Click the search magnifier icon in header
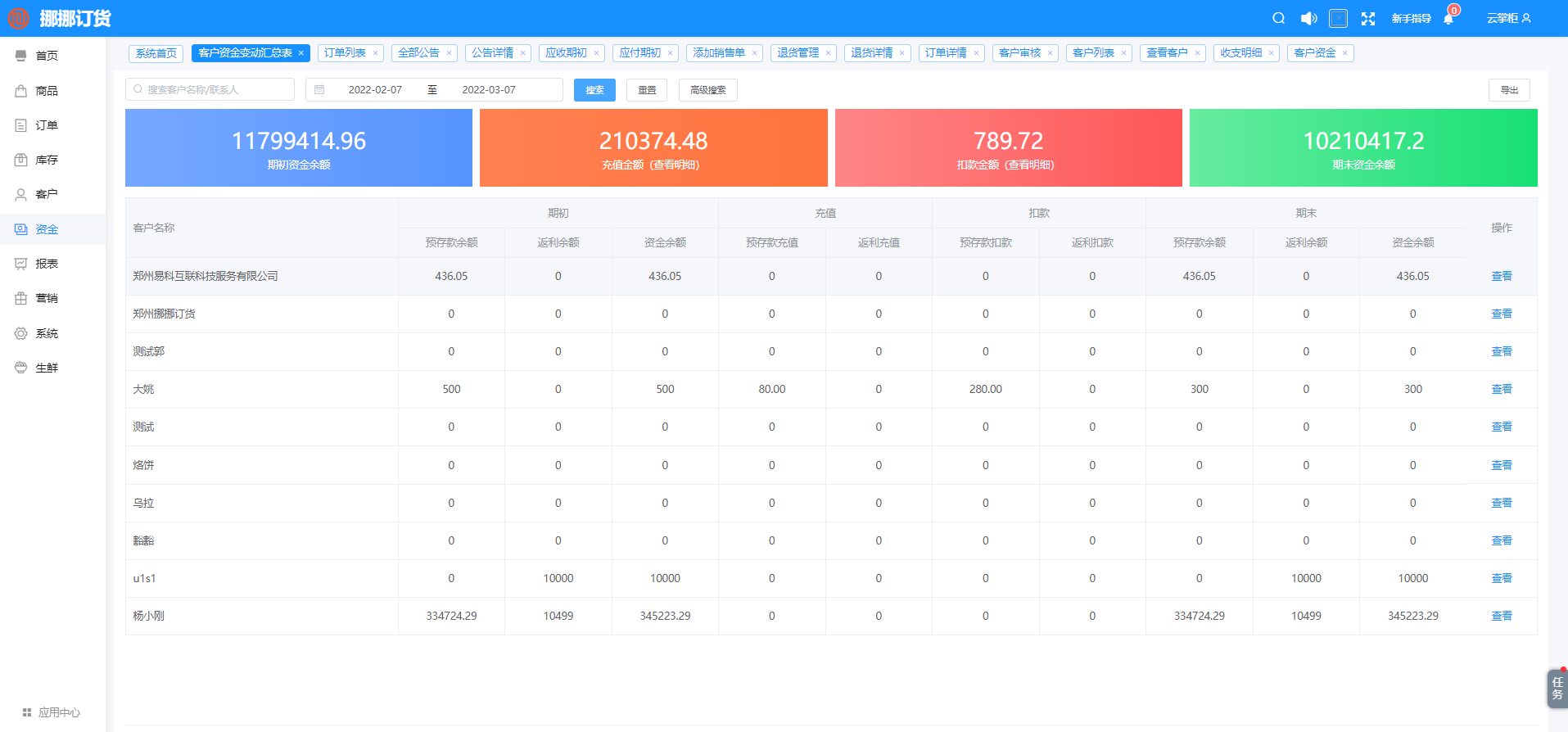Viewport: 1568px width, 732px height. pos(1278,18)
